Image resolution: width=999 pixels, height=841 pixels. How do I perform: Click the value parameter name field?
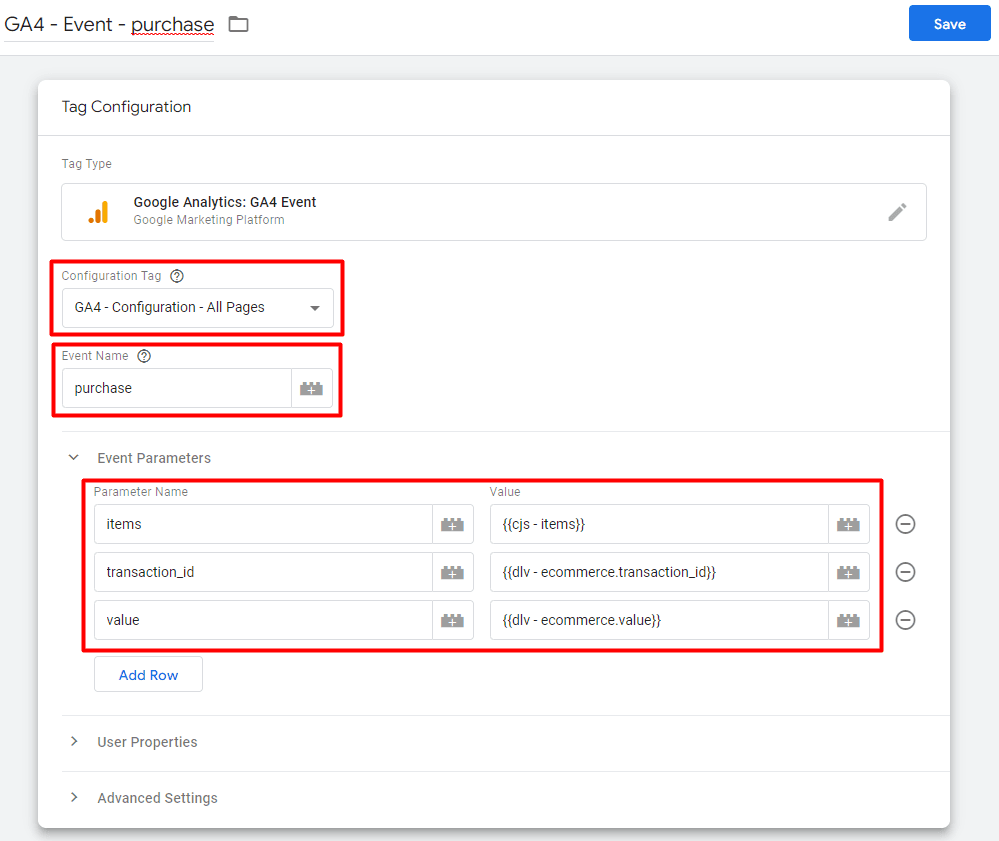coord(263,620)
